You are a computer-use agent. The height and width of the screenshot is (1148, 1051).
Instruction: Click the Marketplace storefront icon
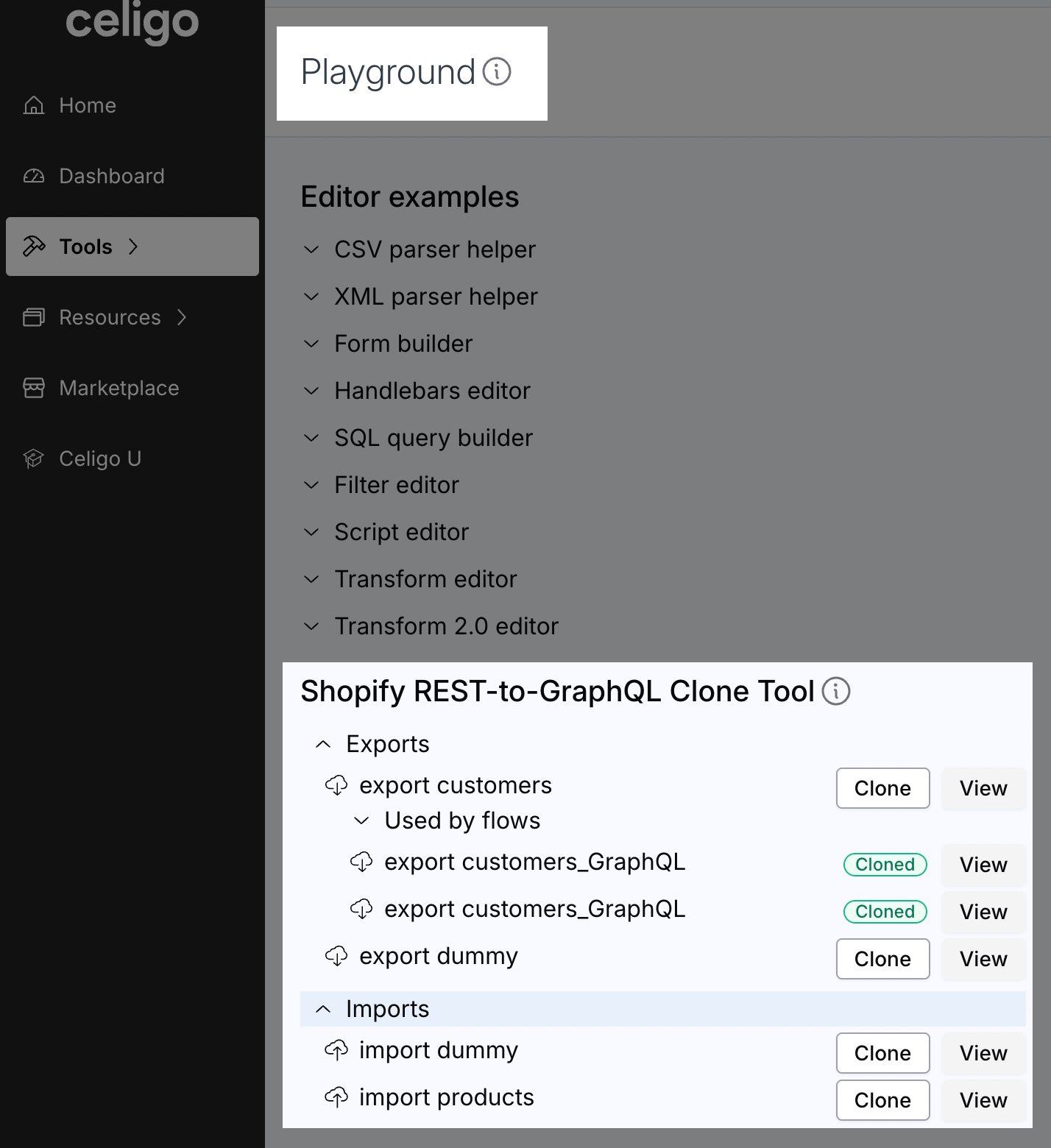34,388
